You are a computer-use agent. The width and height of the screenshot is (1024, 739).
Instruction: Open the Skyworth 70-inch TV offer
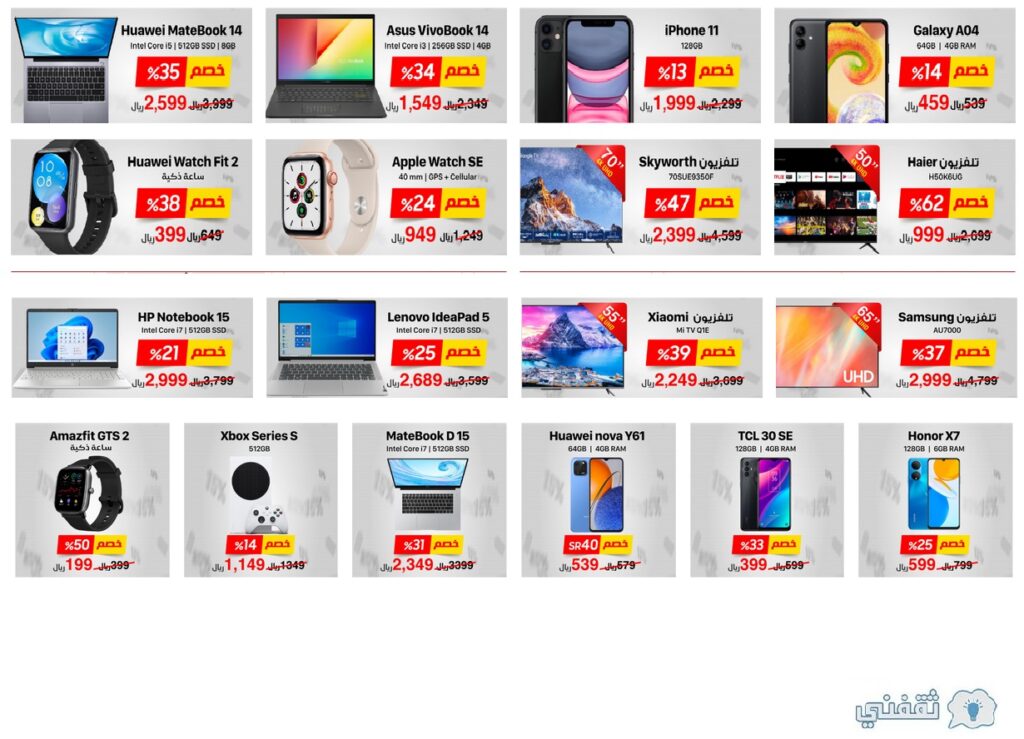coord(640,197)
